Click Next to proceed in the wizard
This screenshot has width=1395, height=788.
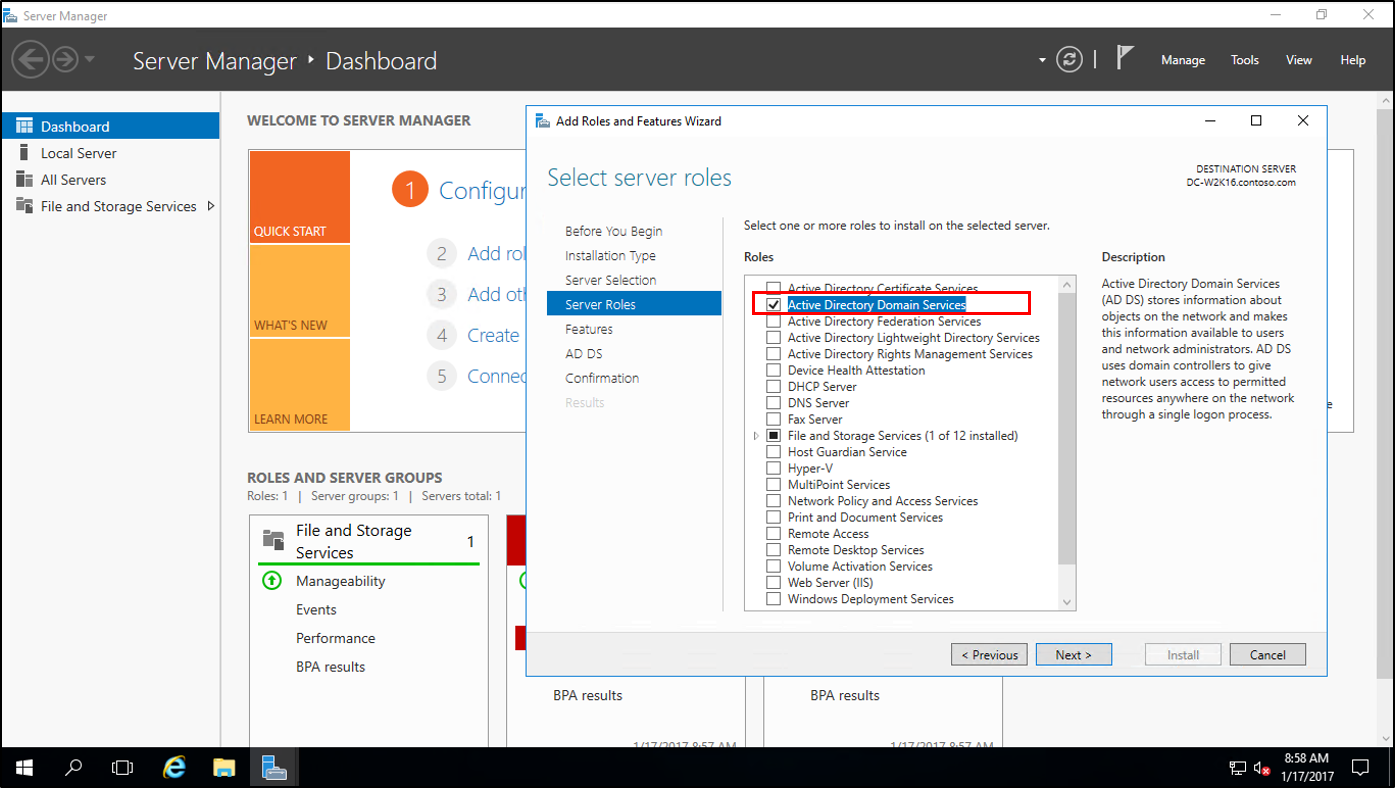point(1073,654)
